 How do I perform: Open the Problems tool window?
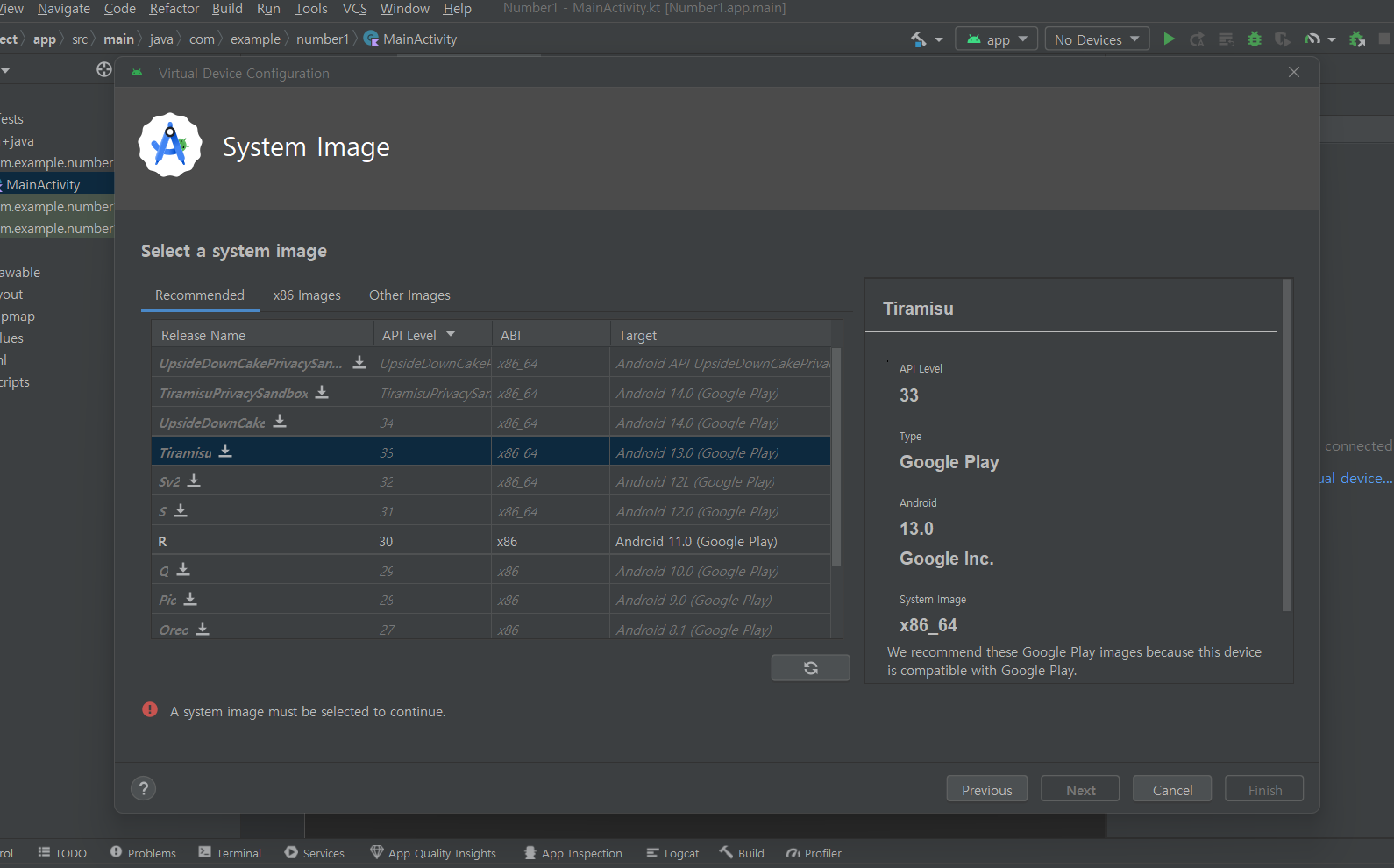(143, 853)
